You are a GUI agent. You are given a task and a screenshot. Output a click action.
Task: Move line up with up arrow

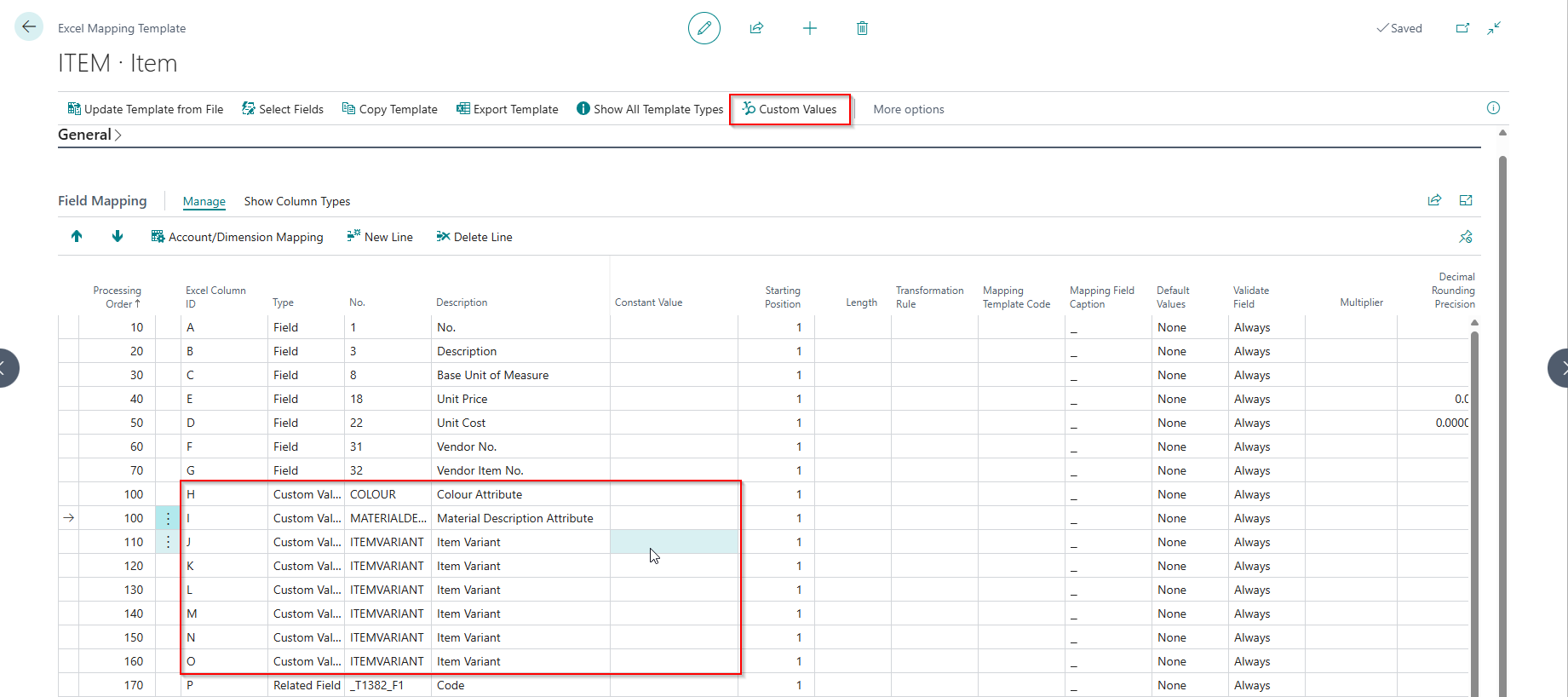(77, 236)
